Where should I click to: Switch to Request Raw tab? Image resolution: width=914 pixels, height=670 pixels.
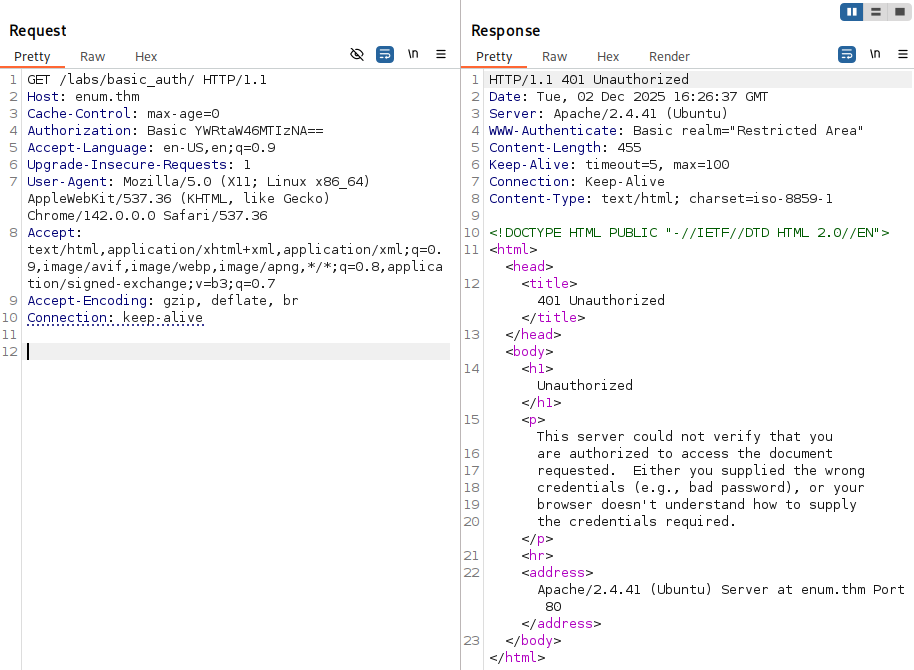(x=92, y=57)
